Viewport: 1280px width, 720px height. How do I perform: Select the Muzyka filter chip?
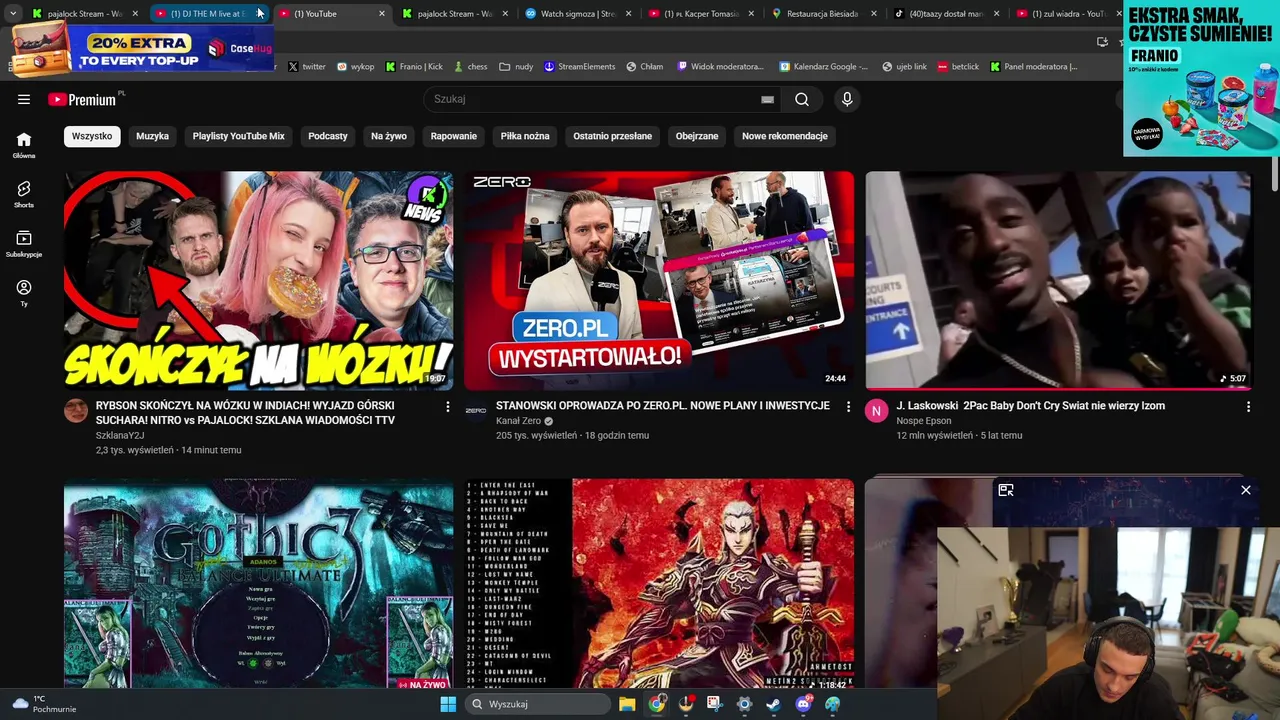tap(152, 136)
